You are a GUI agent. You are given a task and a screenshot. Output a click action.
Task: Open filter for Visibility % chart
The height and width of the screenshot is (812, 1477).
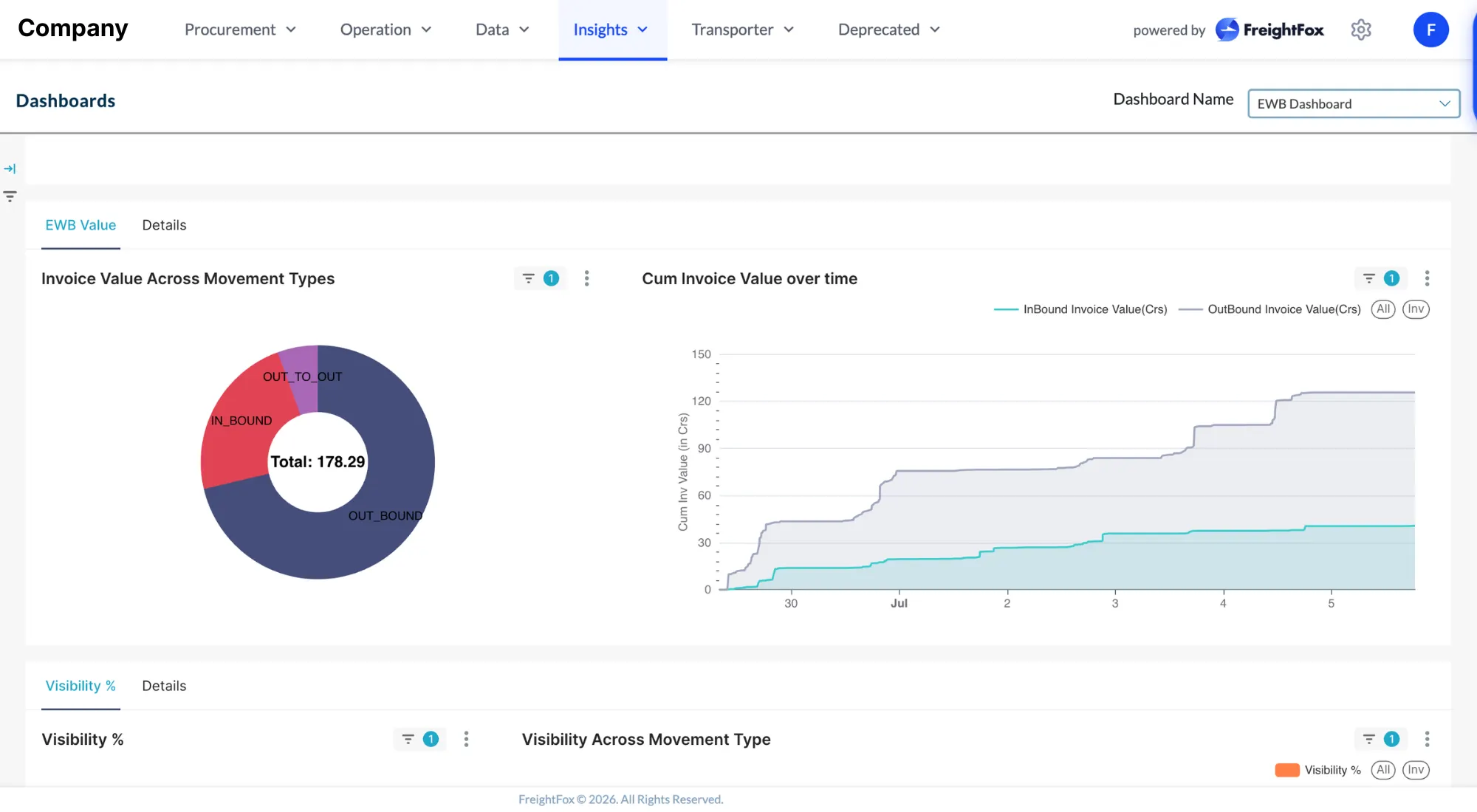[x=419, y=739]
